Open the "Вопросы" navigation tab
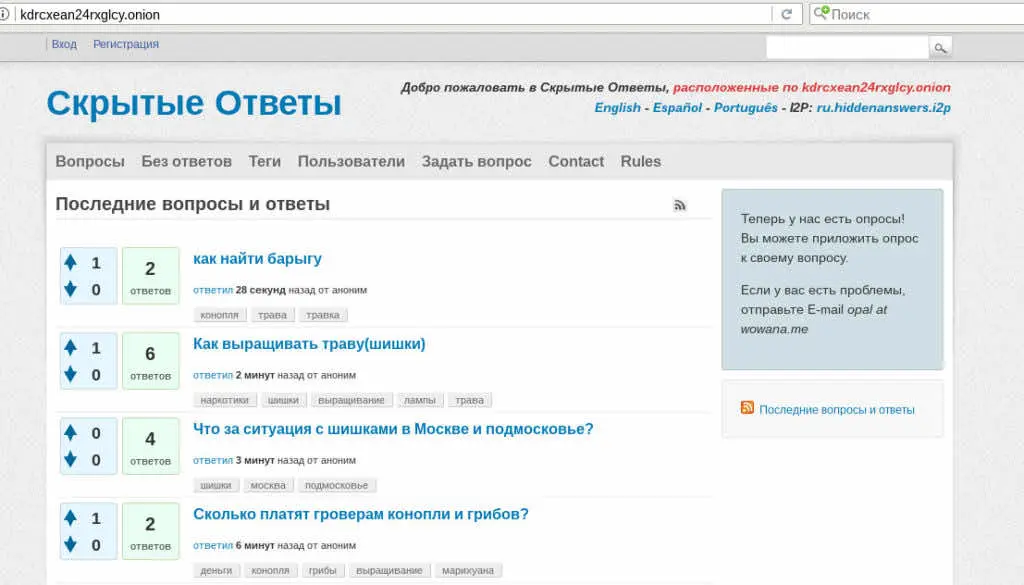Viewport: 1024px width, 585px height. coord(90,161)
